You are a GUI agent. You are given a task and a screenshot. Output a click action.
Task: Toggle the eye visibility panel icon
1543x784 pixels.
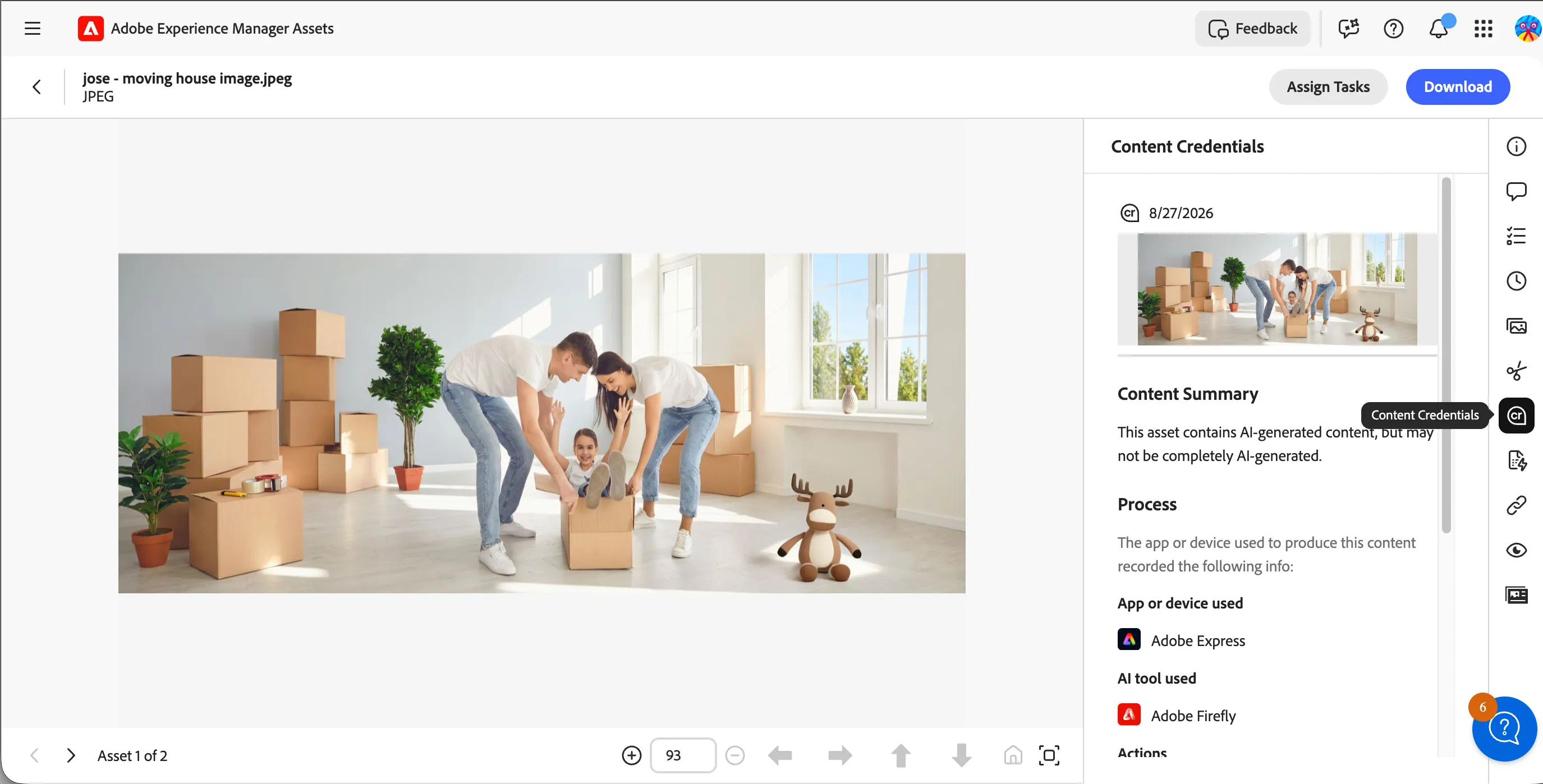click(x=1516, y=551)
